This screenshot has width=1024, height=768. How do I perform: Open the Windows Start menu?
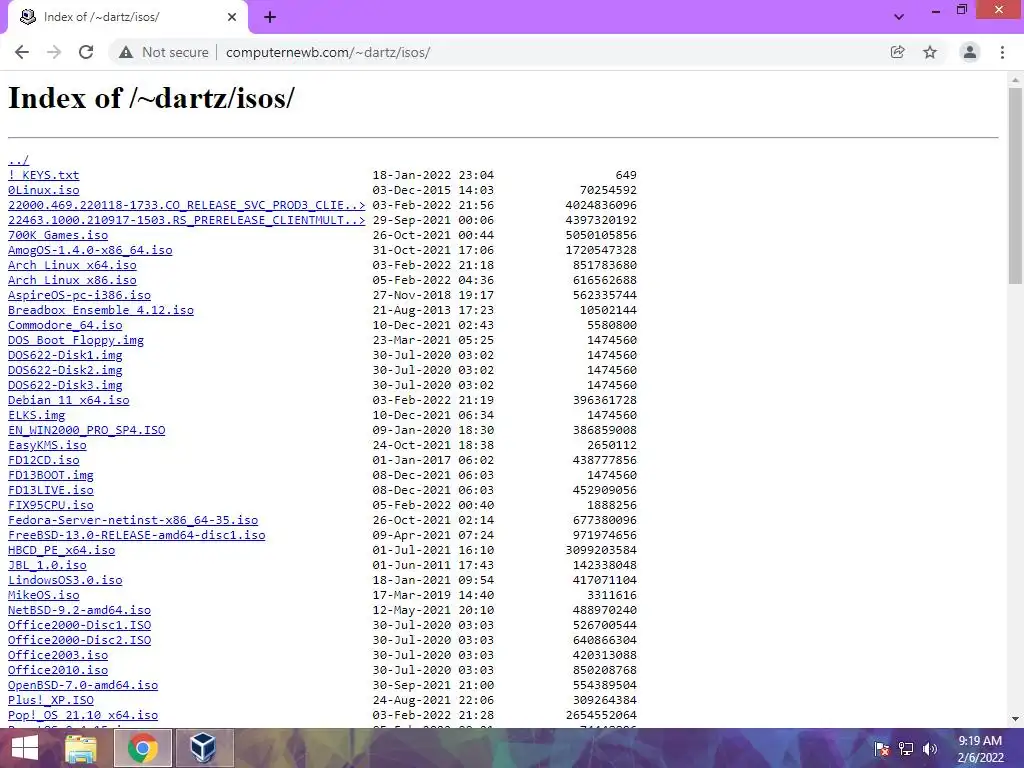pos(25,748)
